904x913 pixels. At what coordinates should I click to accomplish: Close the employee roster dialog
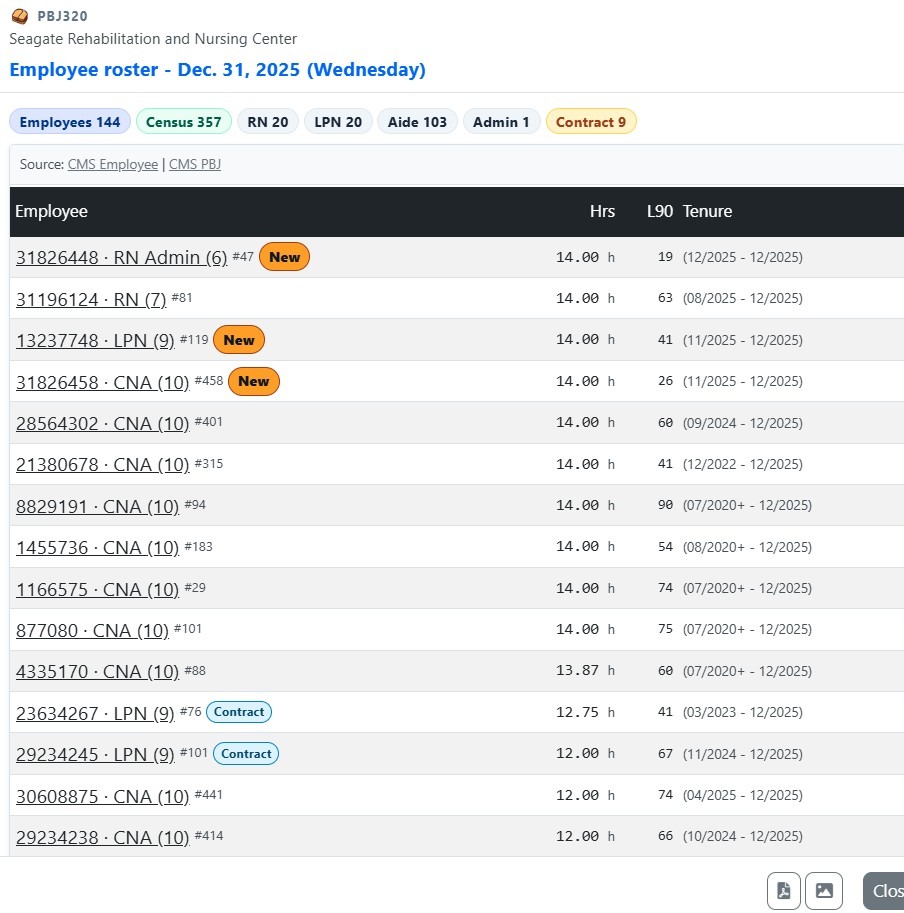click(884, 890)
